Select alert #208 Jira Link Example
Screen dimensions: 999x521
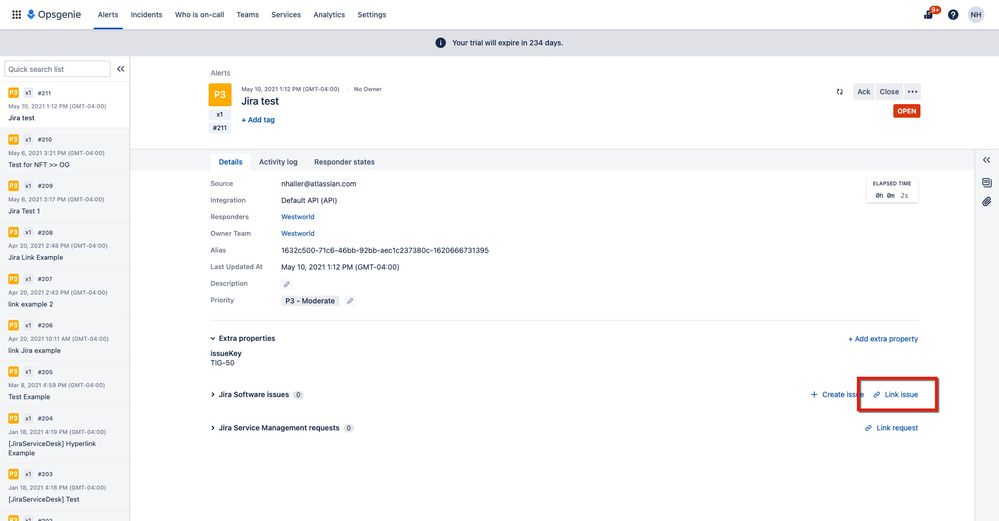(64, 245)
